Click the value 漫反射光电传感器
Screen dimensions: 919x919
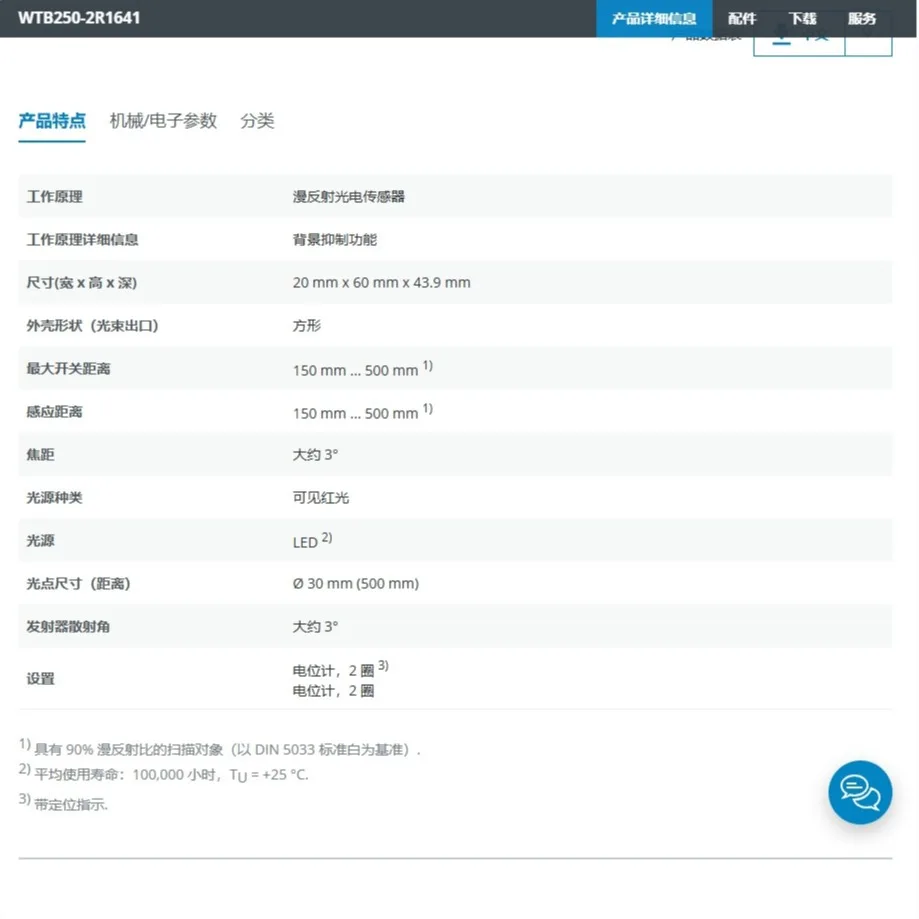349,196
